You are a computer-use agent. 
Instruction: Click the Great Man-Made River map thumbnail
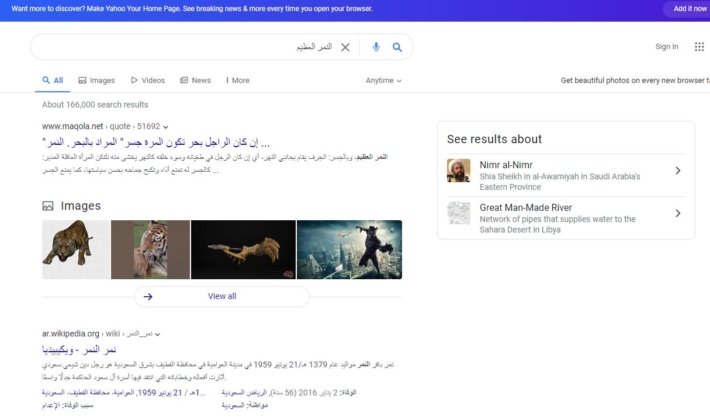[x=459, y=213]
